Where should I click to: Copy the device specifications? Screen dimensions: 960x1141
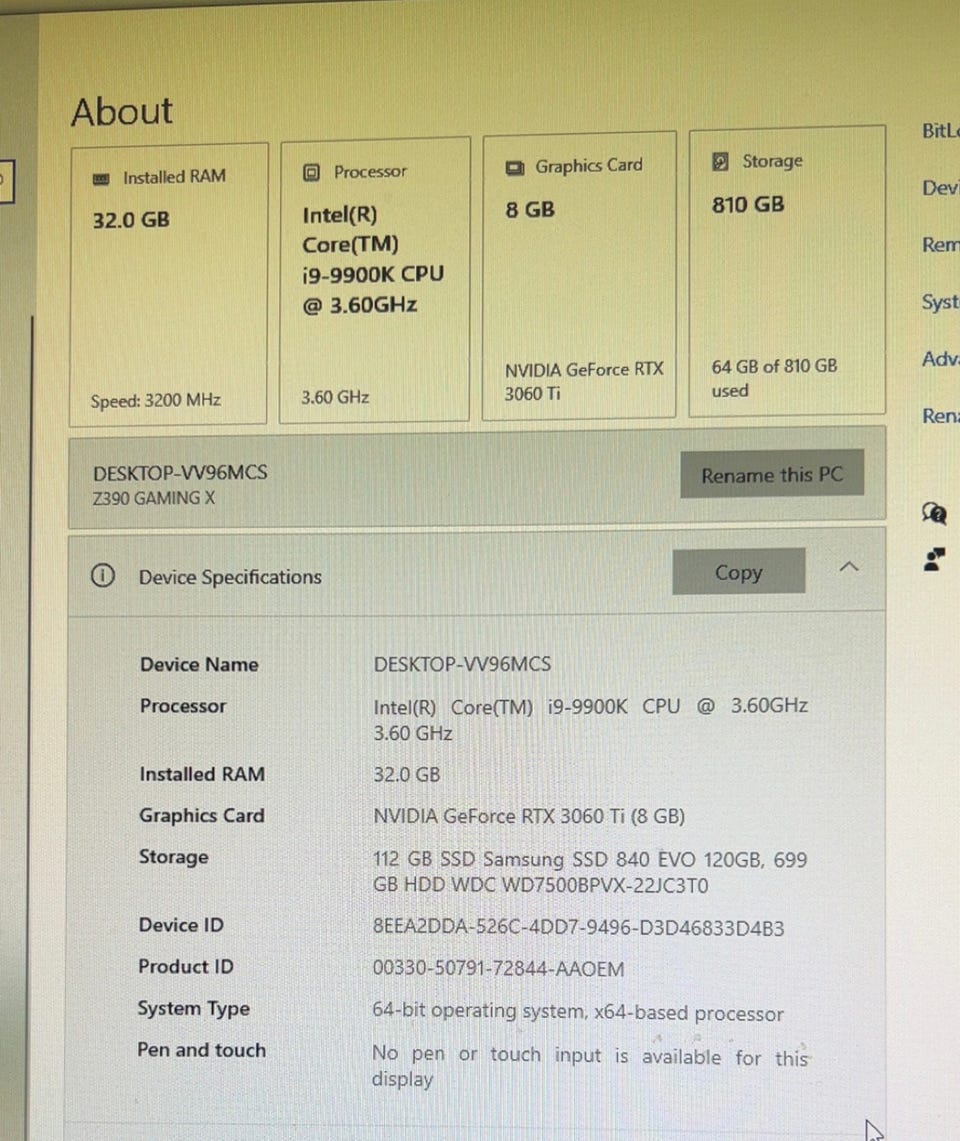739,572
